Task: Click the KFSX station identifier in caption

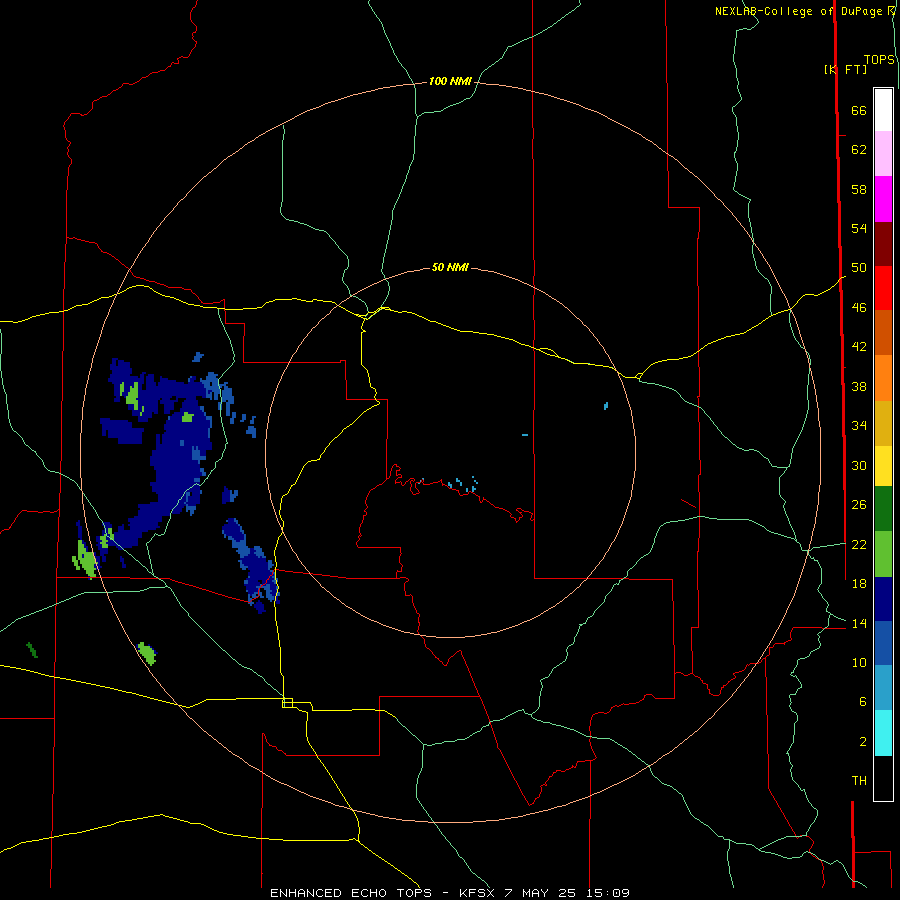Action: pos(478,893)
